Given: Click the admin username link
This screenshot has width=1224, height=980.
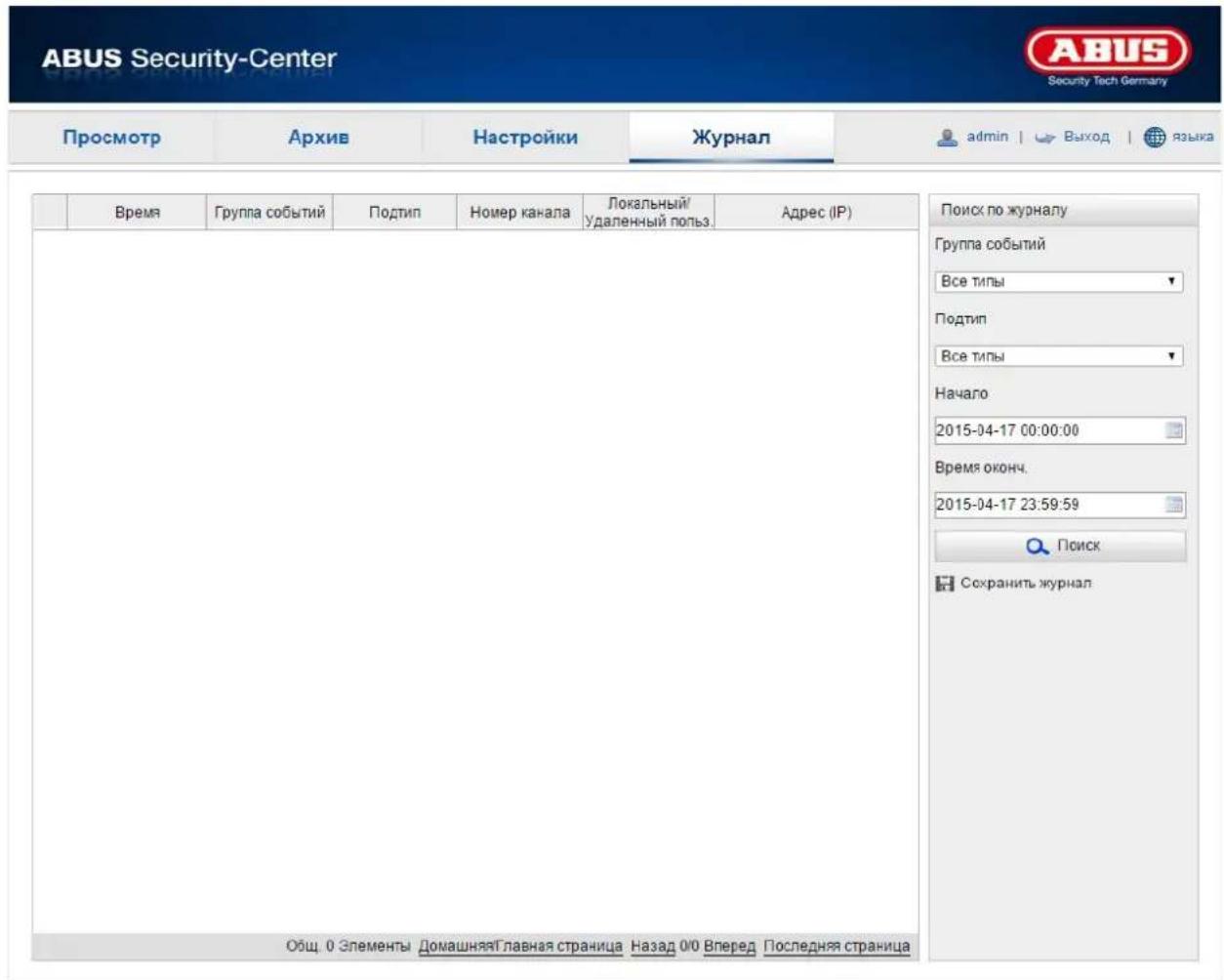Looking at the screenshot, I should pos(987,137).
